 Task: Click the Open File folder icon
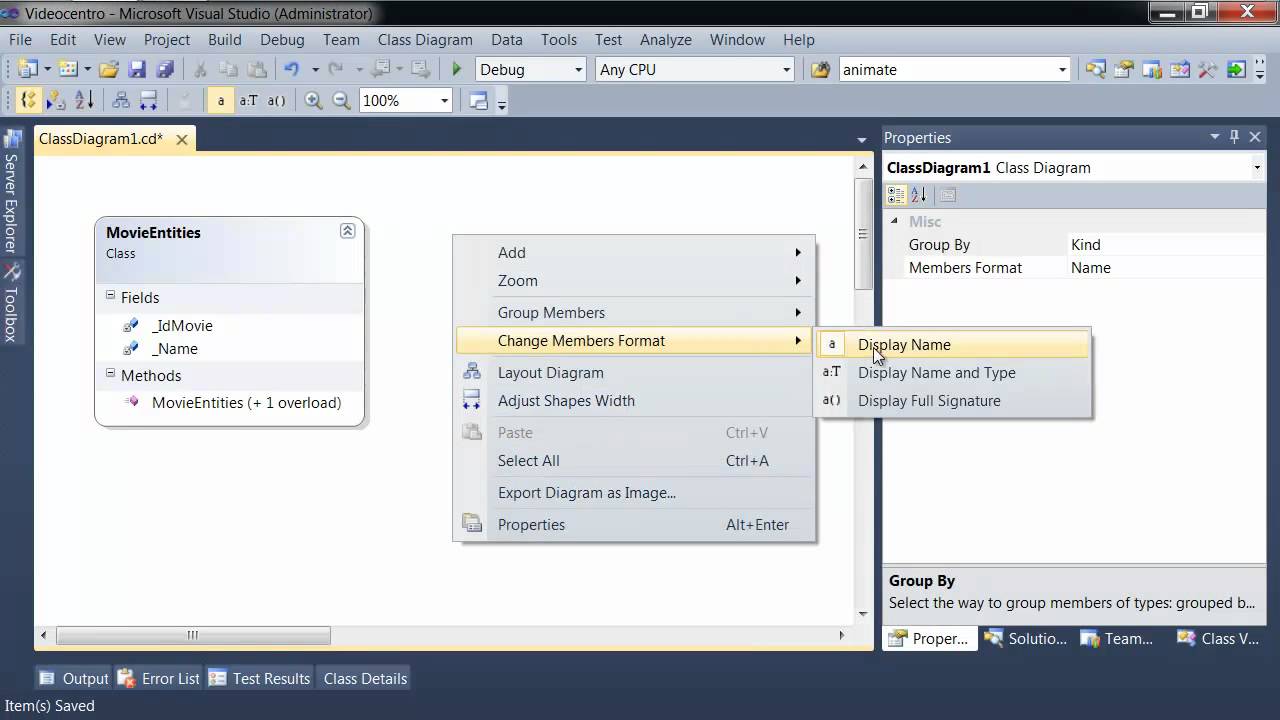pos(109,69)
